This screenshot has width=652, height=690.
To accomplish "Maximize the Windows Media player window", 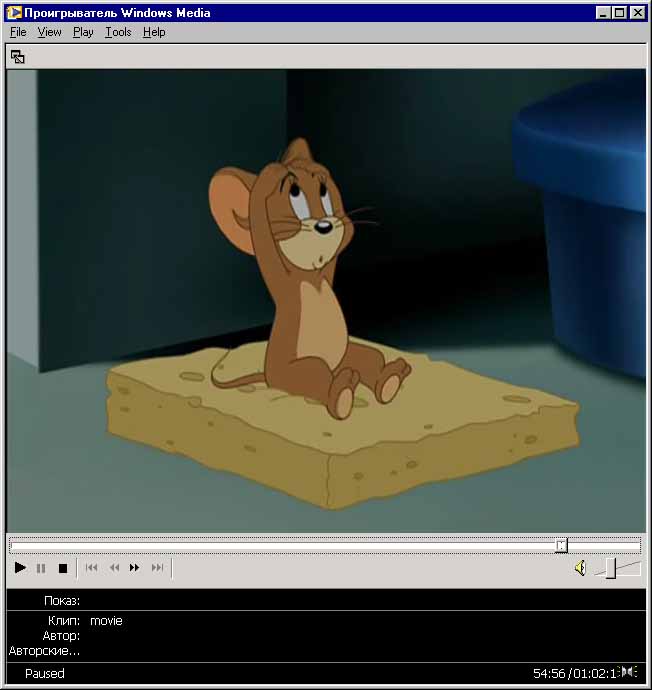I will coord(619,13).
